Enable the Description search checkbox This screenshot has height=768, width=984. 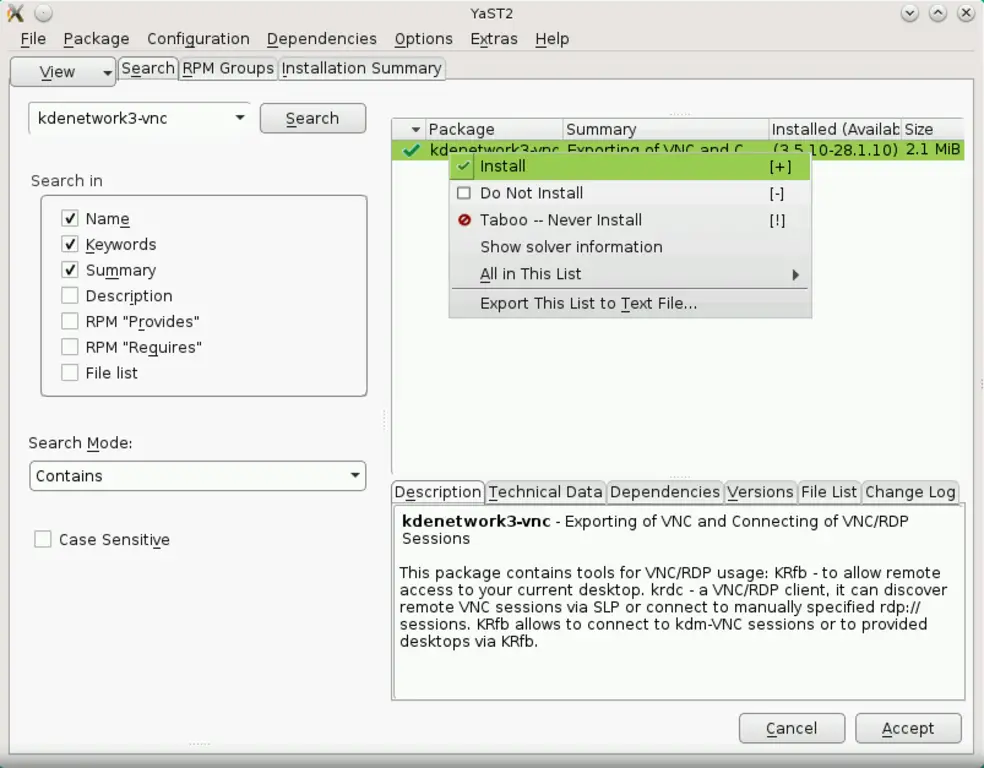tap(70, 296)
